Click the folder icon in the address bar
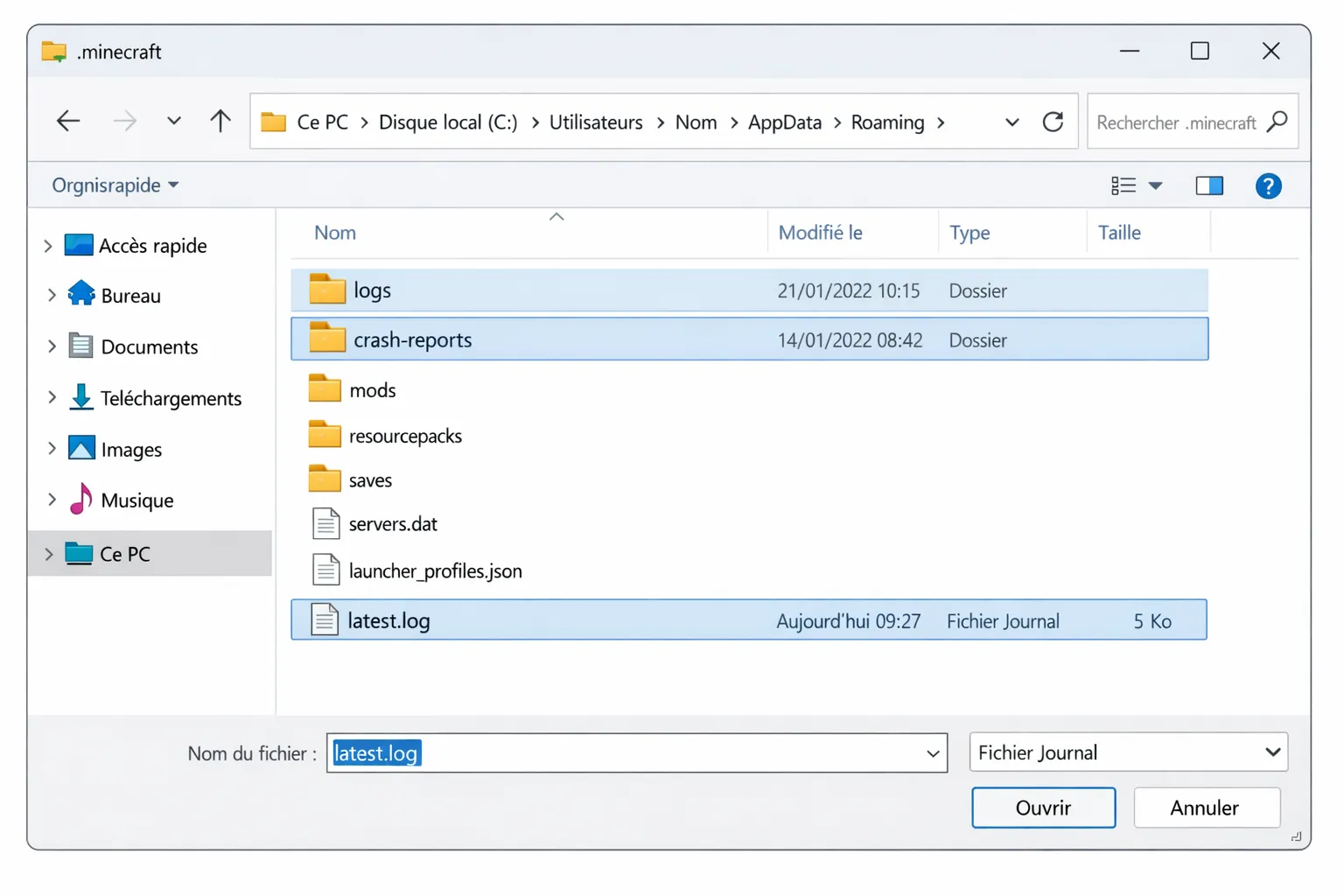 [273, 122]
